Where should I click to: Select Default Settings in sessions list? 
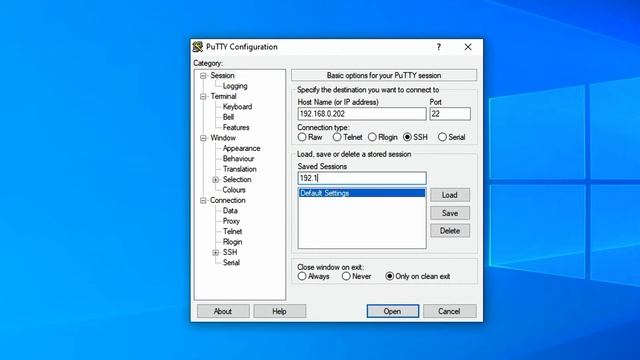pos(362,193)
